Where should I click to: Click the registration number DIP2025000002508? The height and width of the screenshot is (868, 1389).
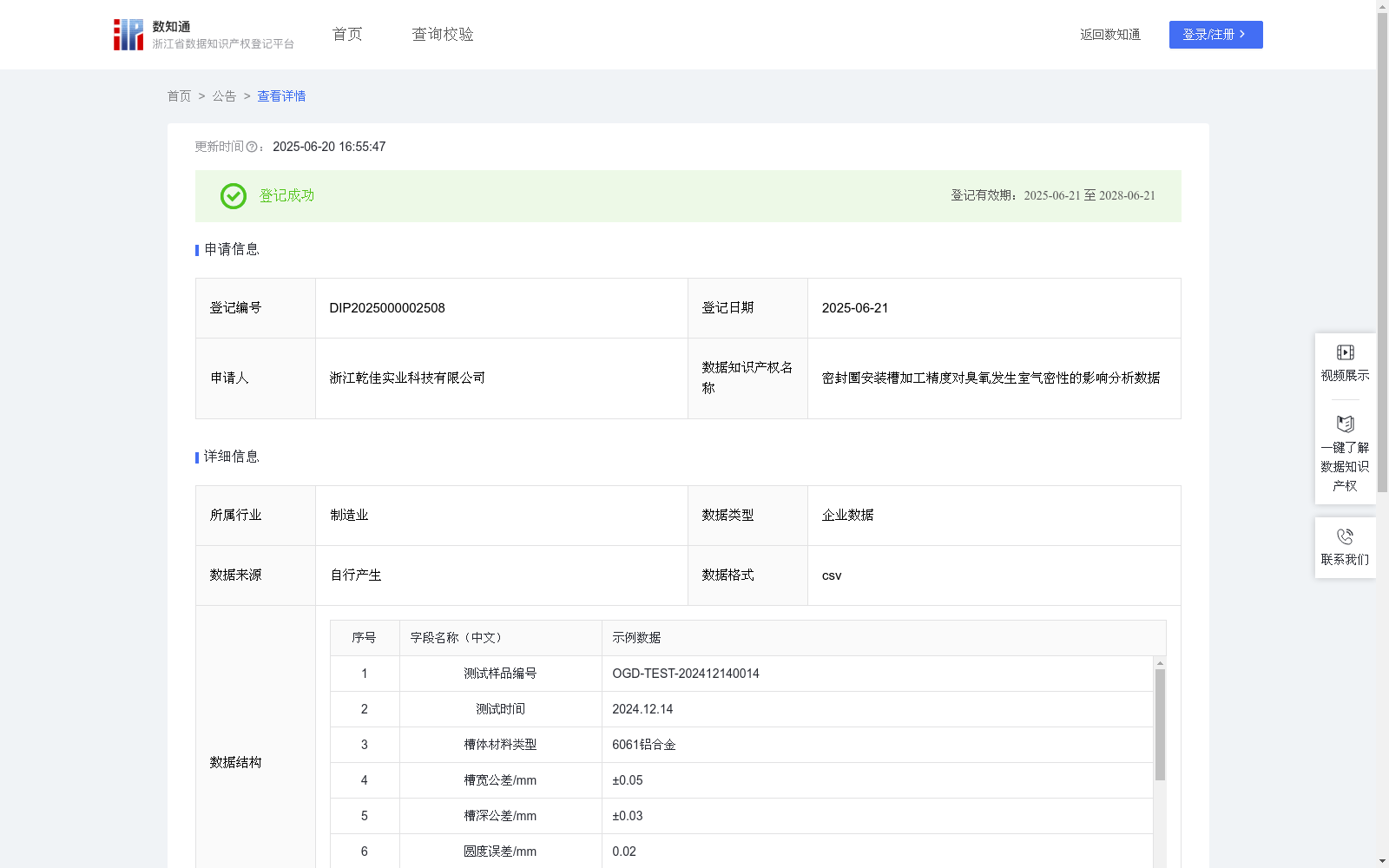[x=387, y=308]
